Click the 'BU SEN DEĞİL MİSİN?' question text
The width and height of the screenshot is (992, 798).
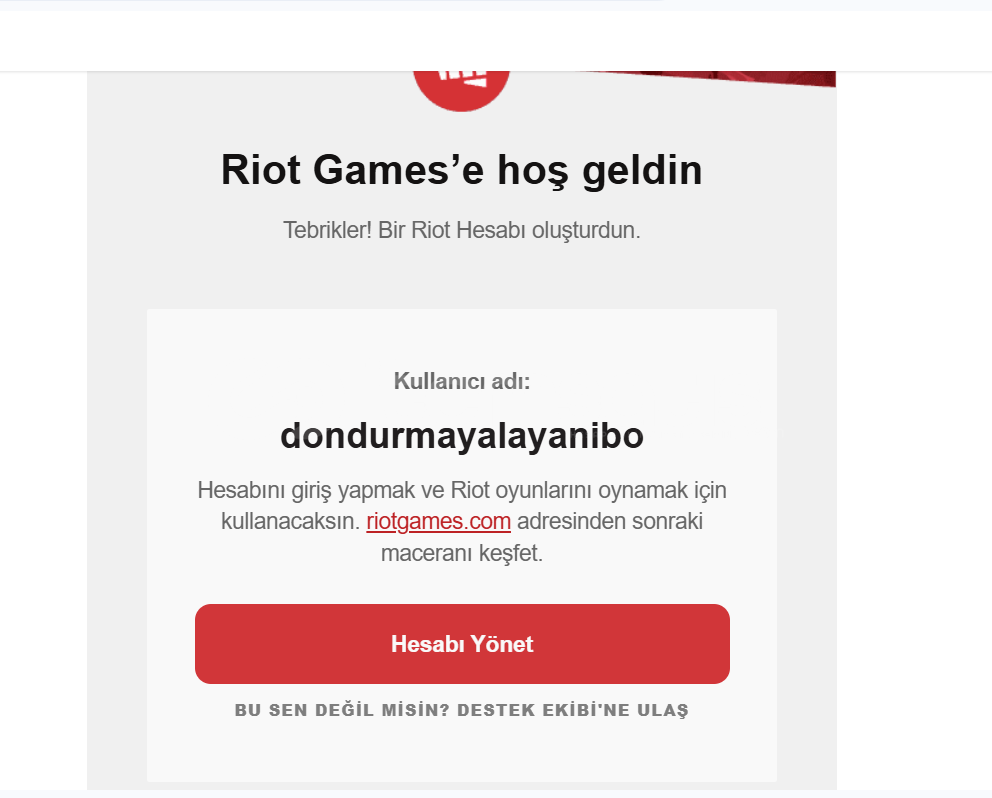[342, 710]
